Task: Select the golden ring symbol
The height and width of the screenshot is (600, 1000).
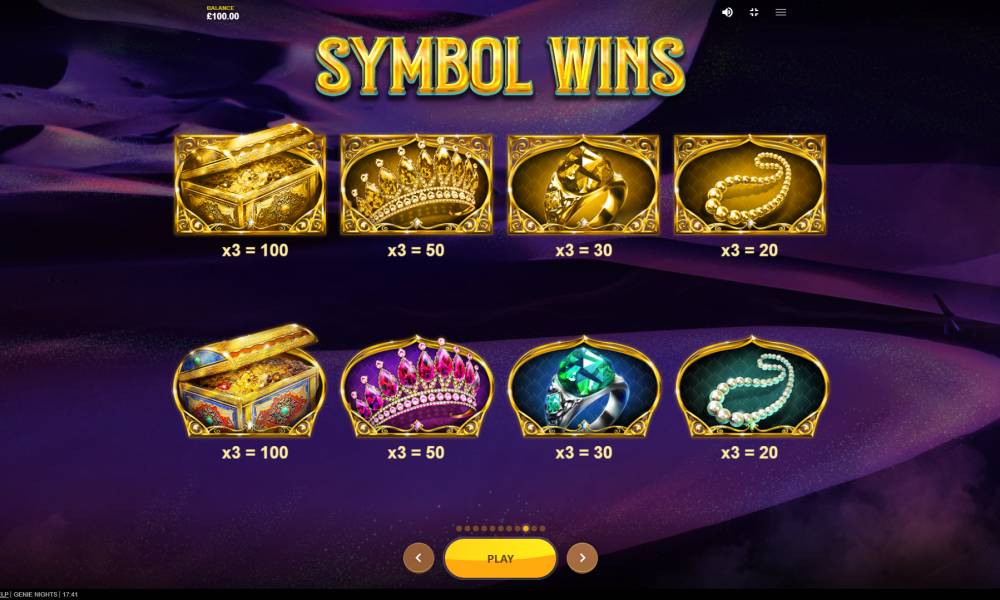Action: [x=584, y=184]
